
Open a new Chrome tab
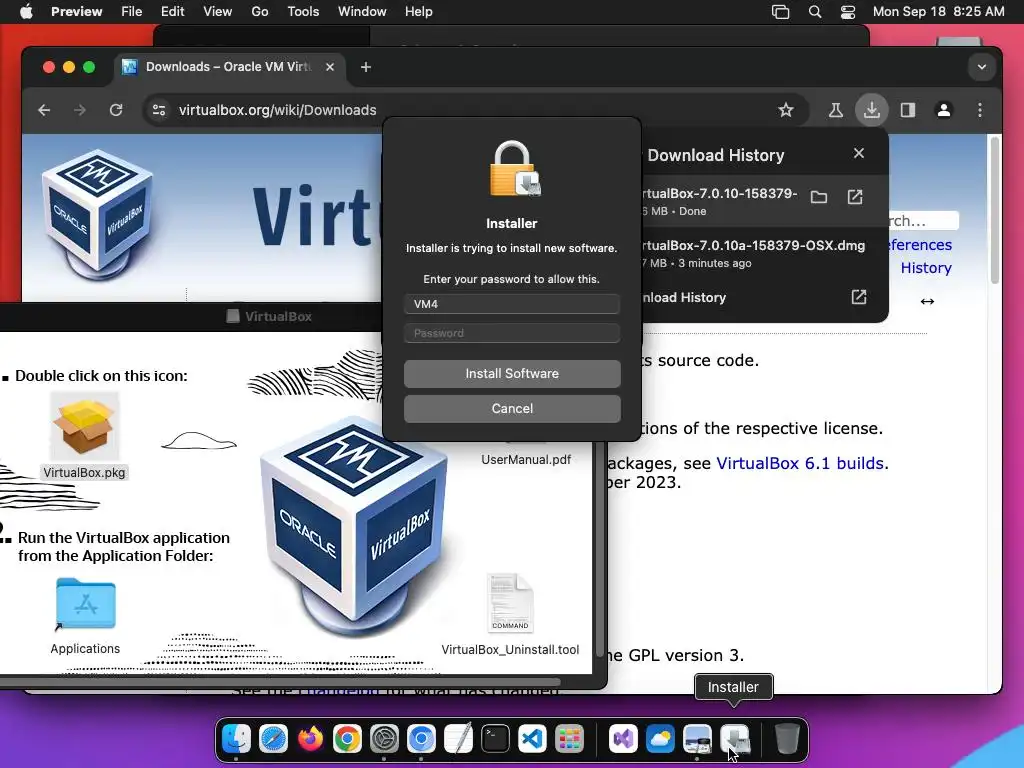click(x=366, y=67)
